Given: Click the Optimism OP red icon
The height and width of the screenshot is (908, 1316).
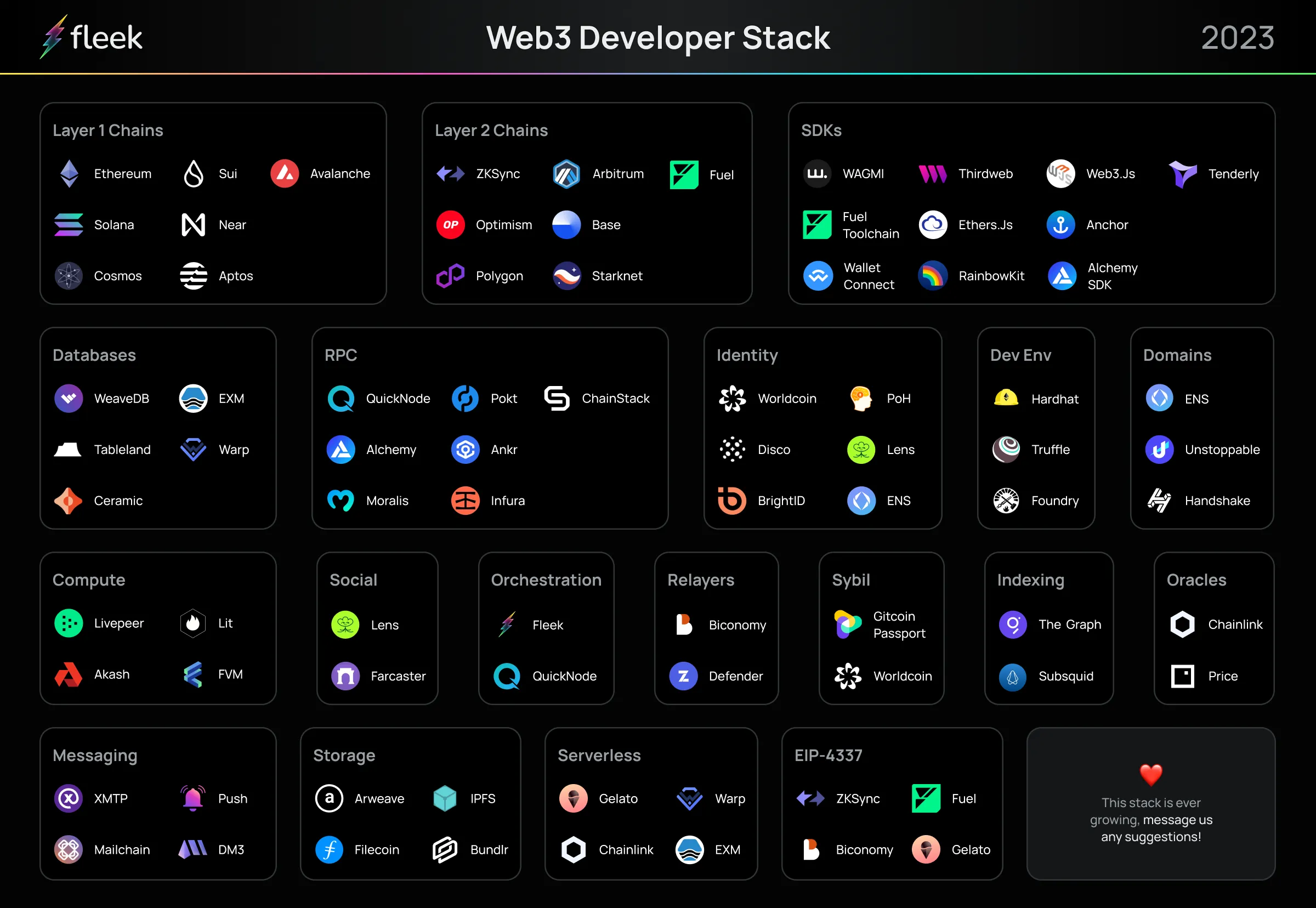Looking at the screenshot, I should [x=451, y=225].
